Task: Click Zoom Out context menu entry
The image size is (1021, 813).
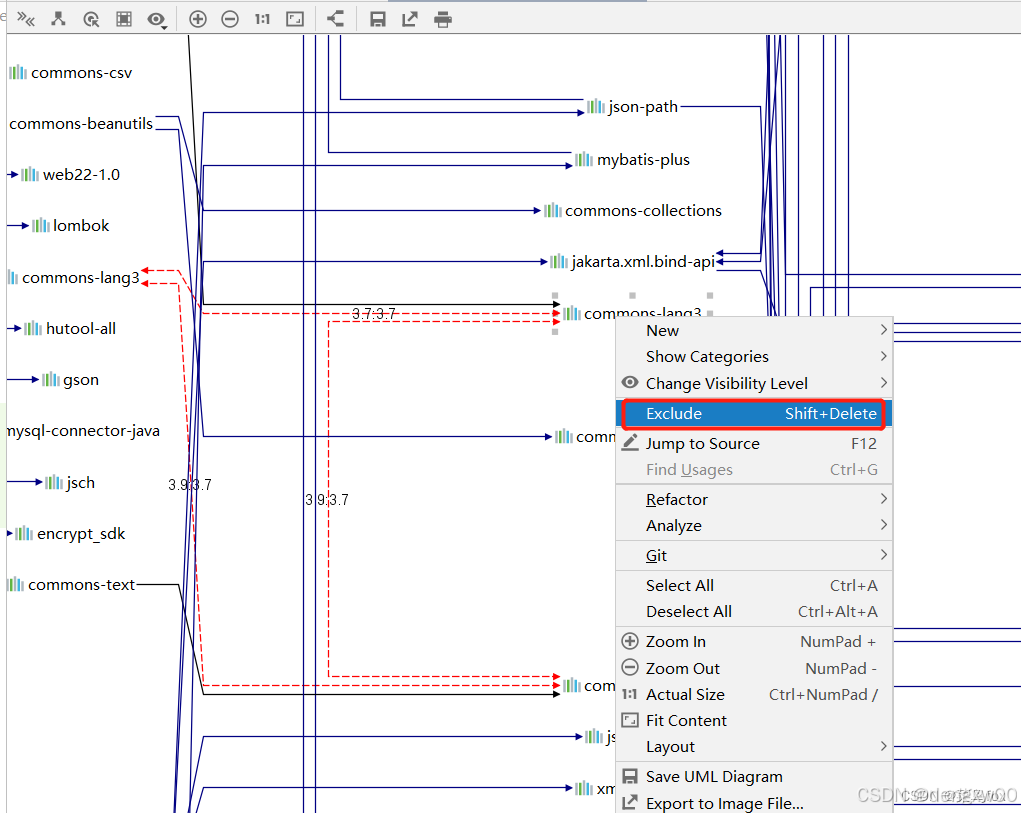Action: tap(754, 668)
